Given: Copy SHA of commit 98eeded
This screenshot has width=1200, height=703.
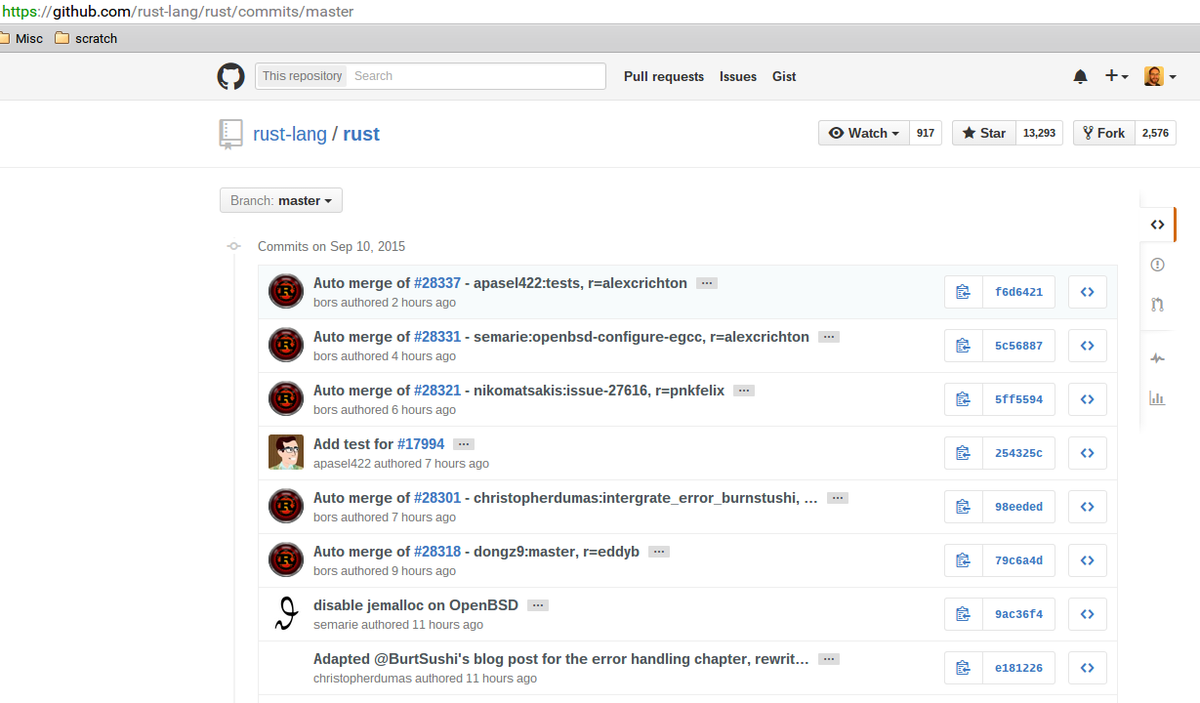Looking at the screenshot, I should (963, 507).
